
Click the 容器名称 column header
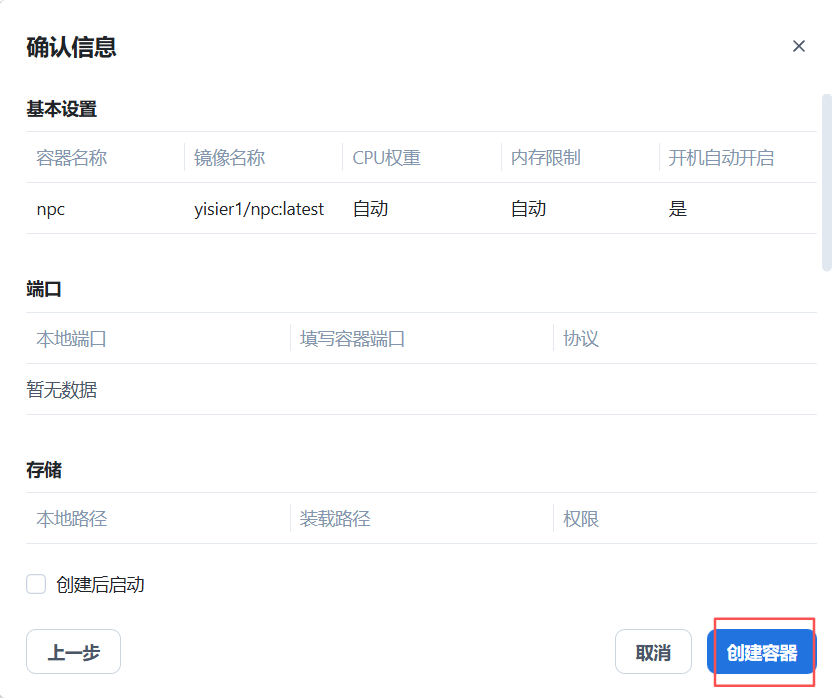tap(71, 158)
